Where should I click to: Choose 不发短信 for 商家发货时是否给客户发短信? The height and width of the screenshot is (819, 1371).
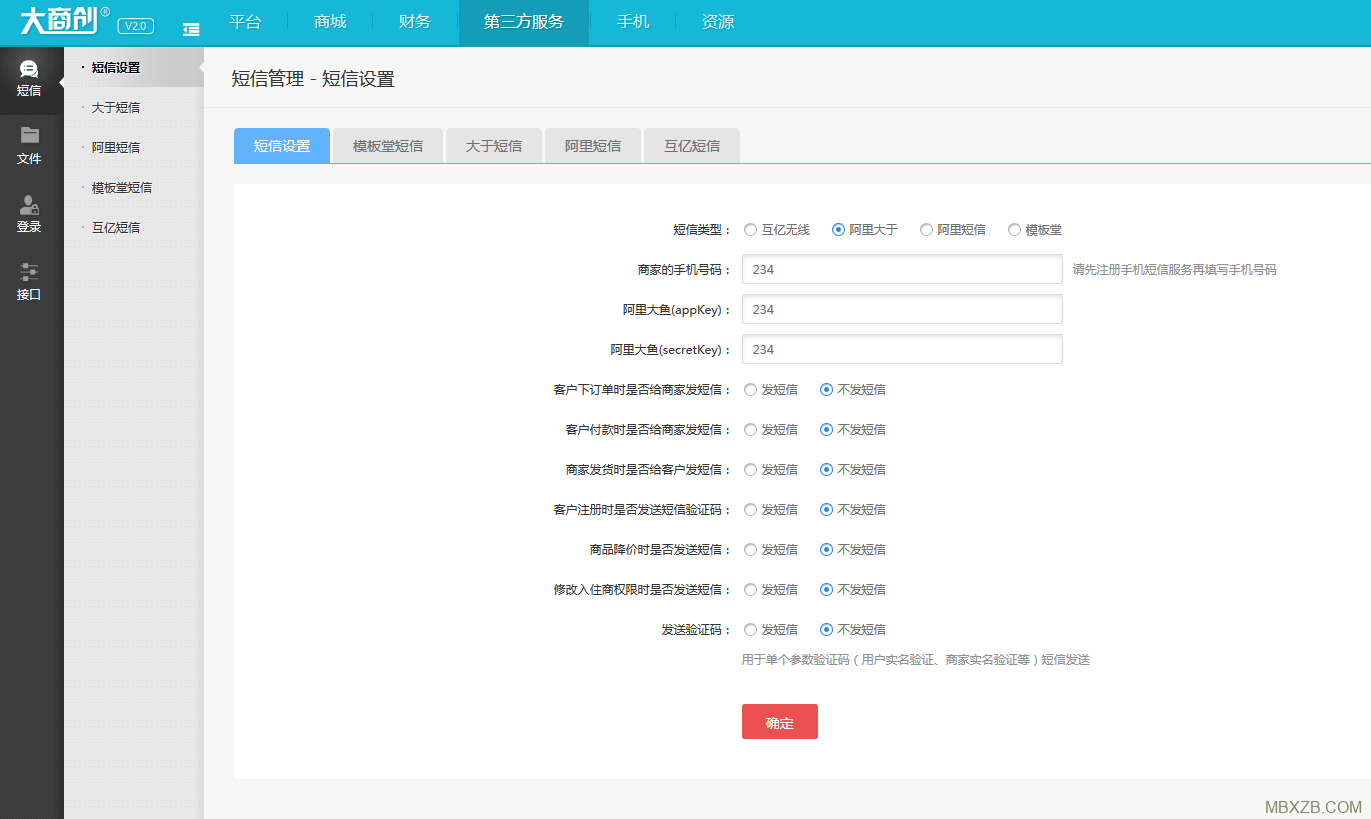(x=826, y=470)
